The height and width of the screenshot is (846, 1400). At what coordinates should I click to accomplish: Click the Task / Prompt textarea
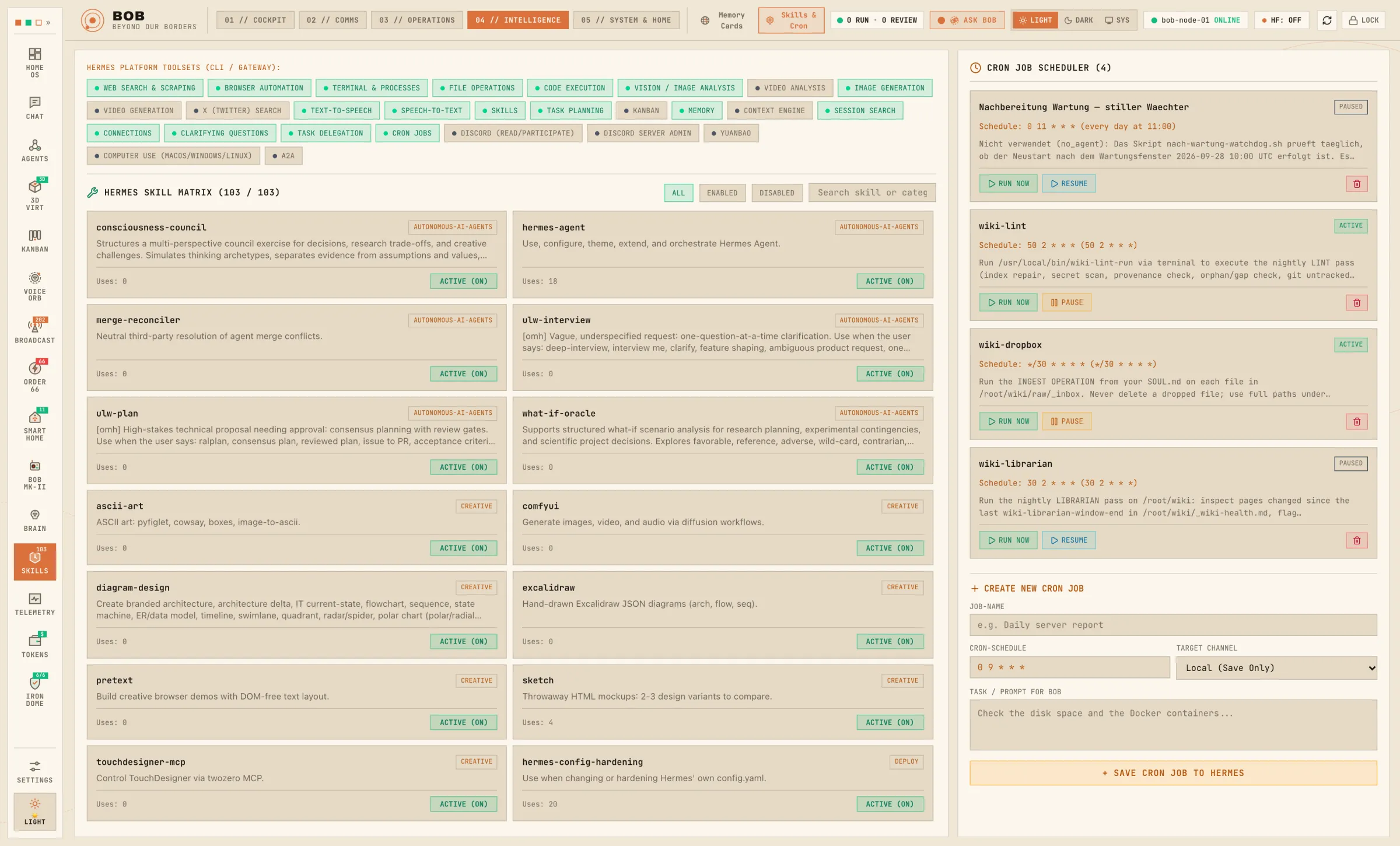tap(1172, 725)
